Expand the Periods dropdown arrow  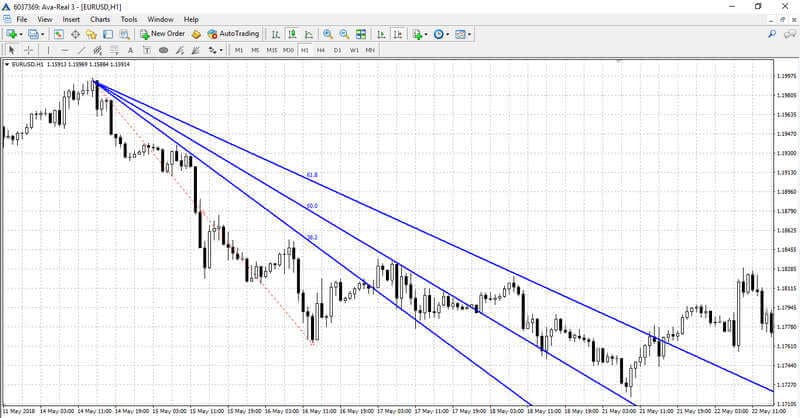click(447, 35)
